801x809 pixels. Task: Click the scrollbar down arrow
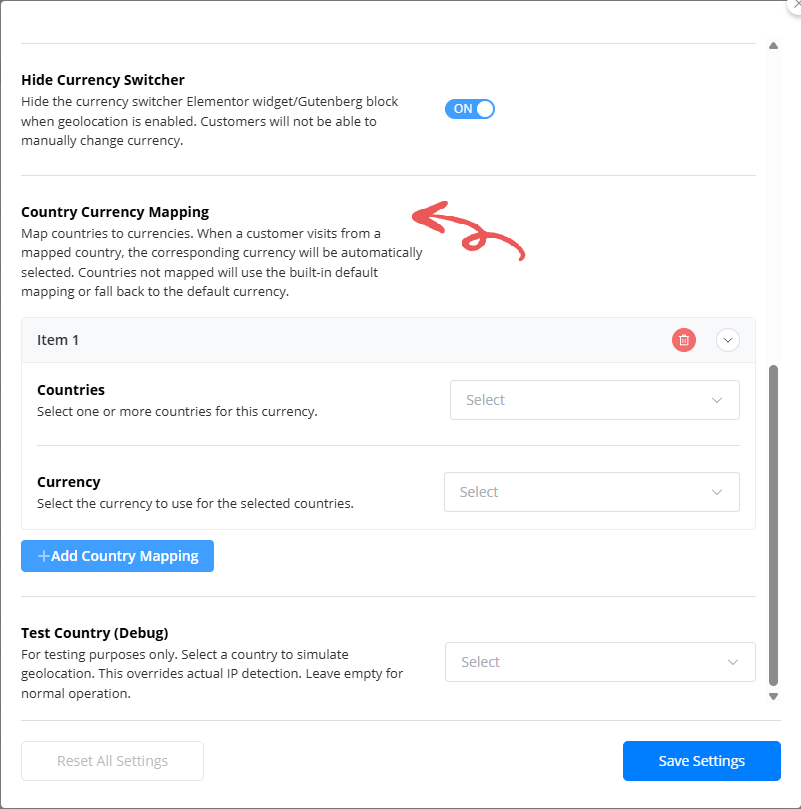773,696
